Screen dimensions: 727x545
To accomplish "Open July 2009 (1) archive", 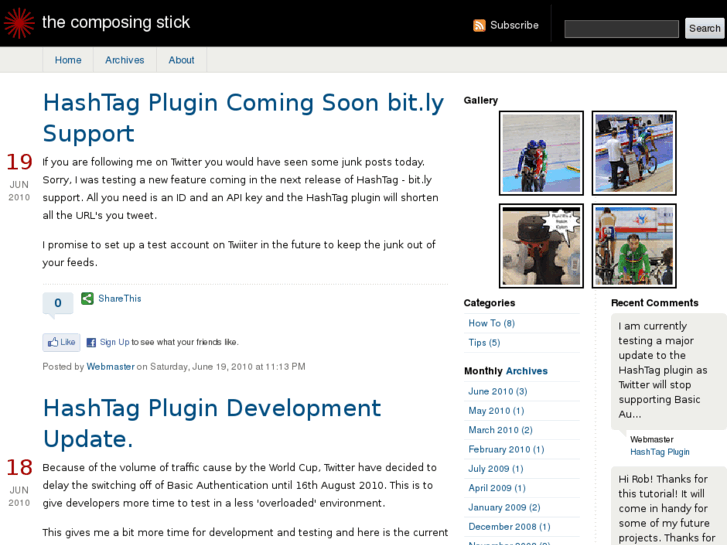I will click(496, 469).
